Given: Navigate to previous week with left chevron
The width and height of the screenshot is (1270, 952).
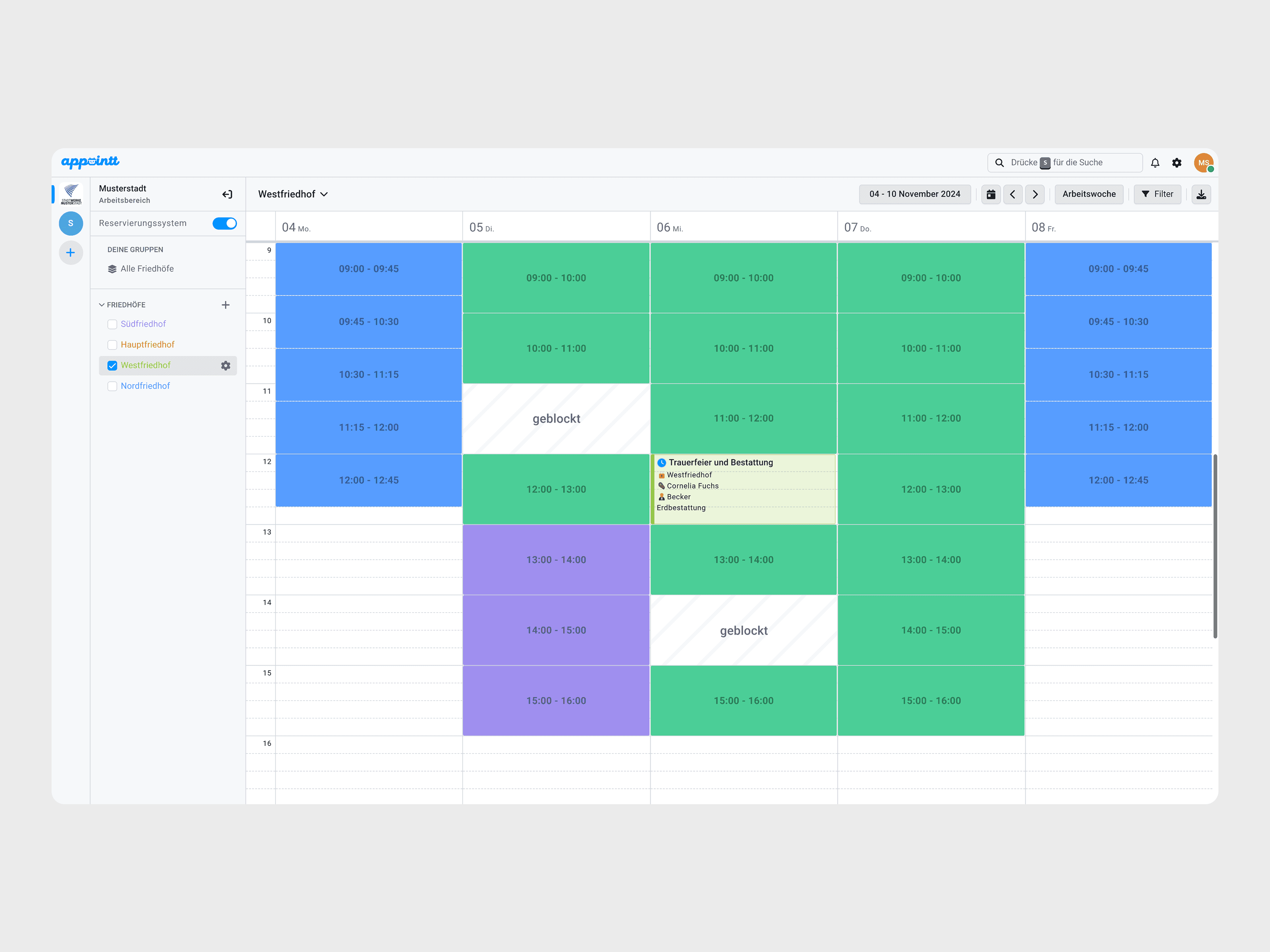Looking at the screenshot, I should 1013,194.
